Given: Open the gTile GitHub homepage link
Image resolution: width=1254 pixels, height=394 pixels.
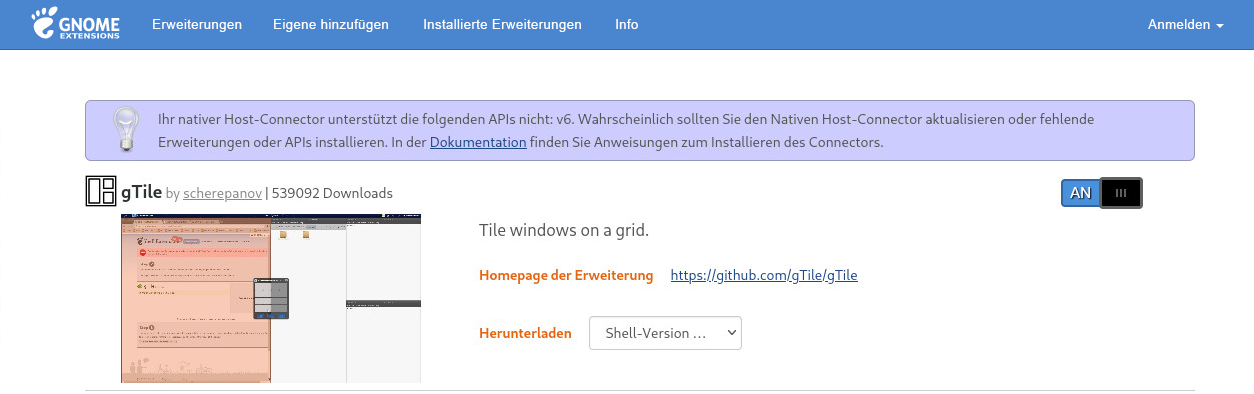Looking at the screenshot, I should [x=764, y=275].
